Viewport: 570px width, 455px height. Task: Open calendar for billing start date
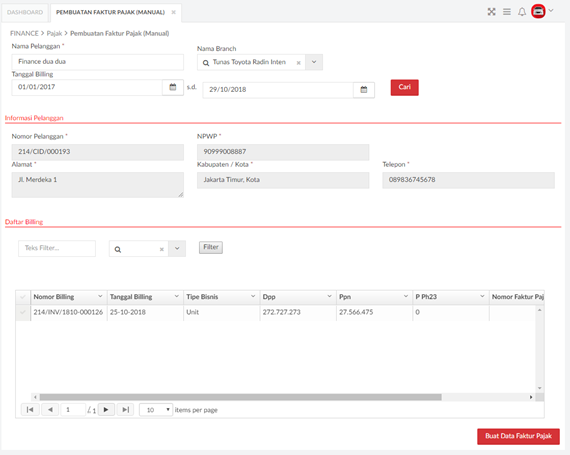click(173, 87)
